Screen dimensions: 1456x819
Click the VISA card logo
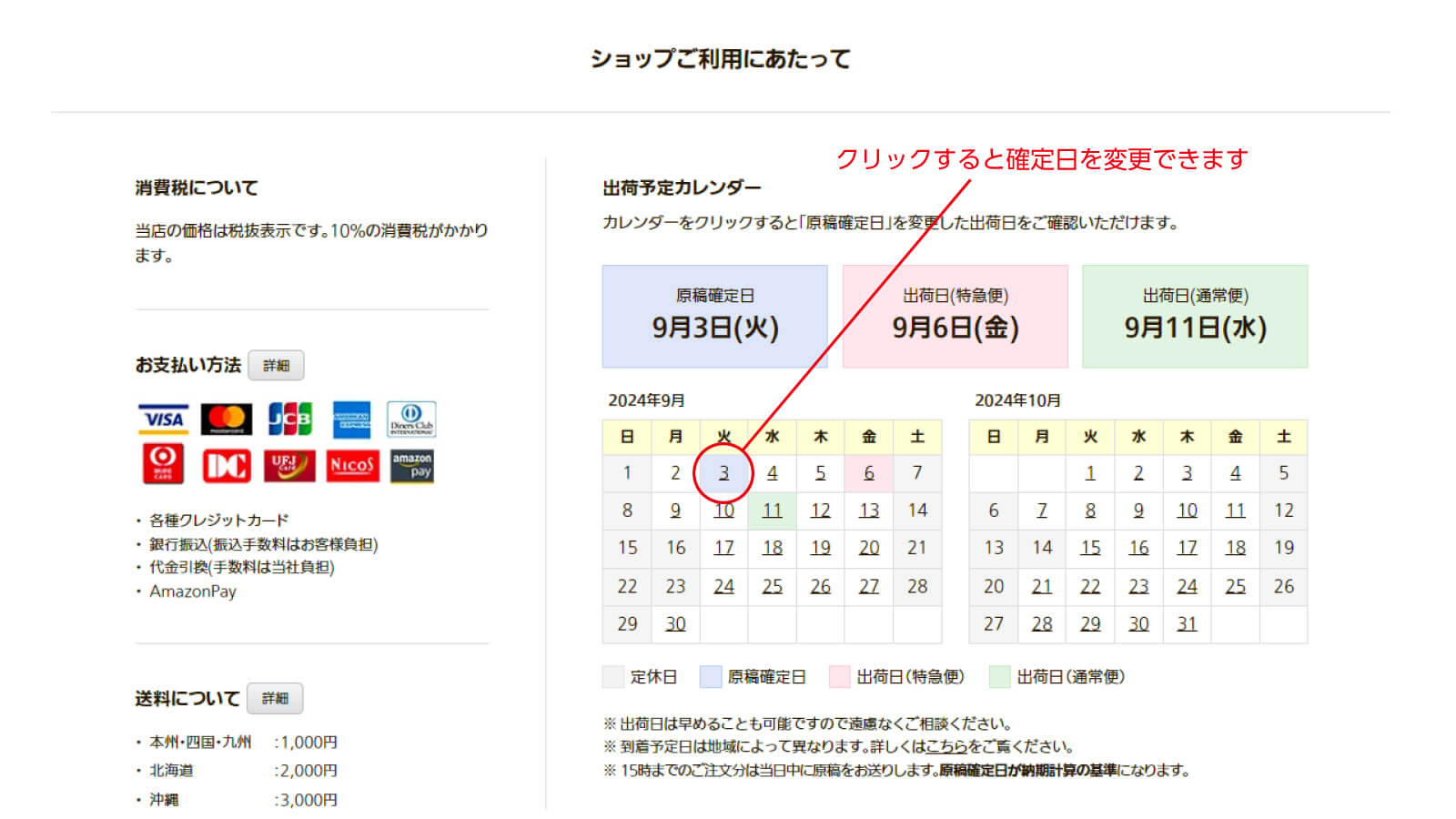pyautogui.click(x=164, y=419)
